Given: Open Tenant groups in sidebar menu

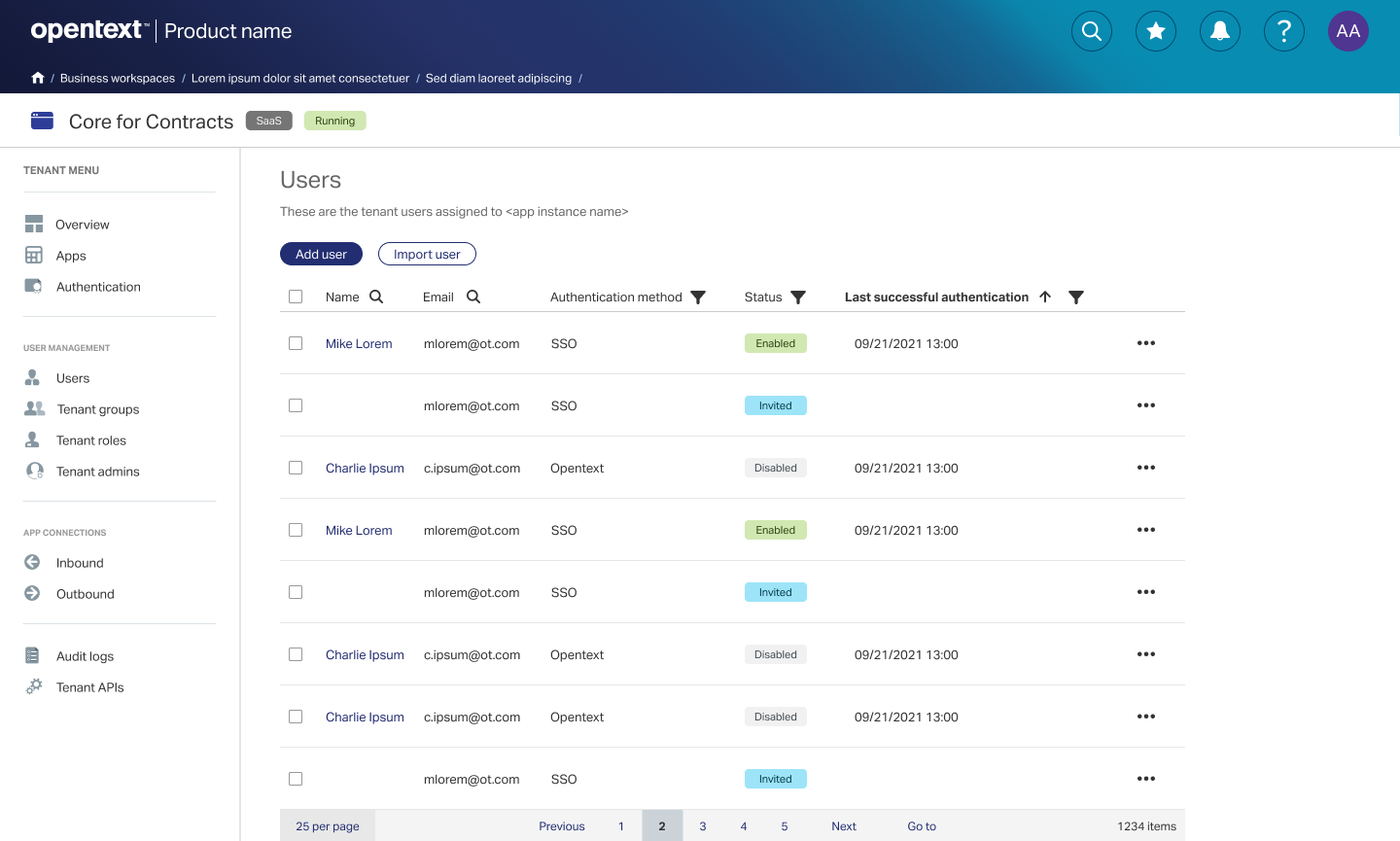Looking at the screenshot, I should coord(97,409).
